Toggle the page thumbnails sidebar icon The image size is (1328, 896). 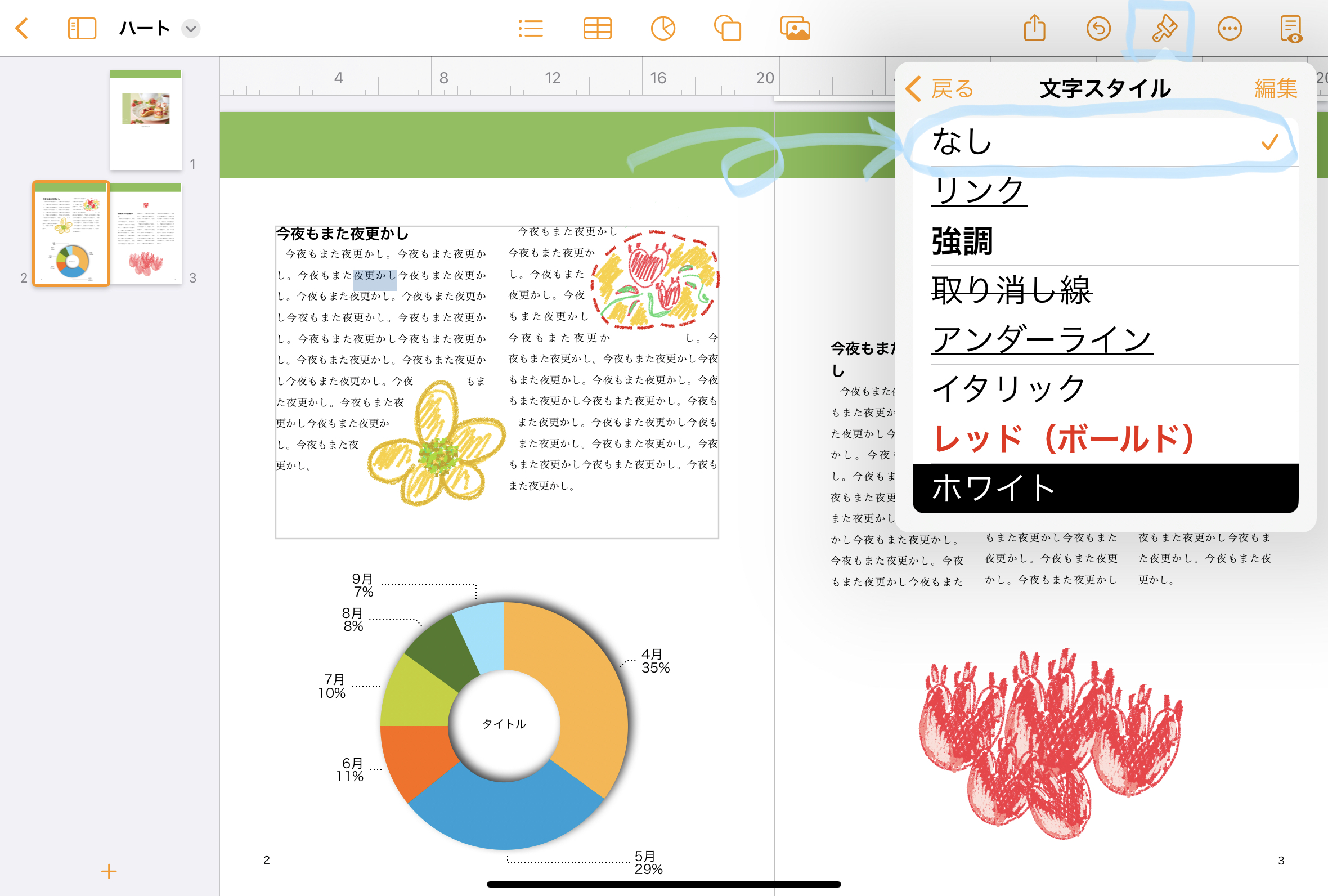coord(82,28)
